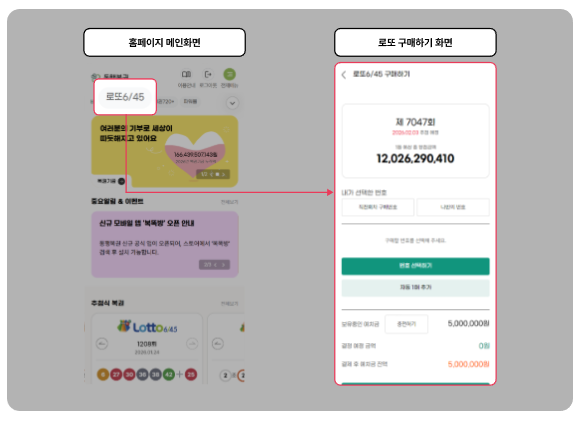Show the previous Lotto 6/45 draw round
582x421 pixels.
coord(102,344)
